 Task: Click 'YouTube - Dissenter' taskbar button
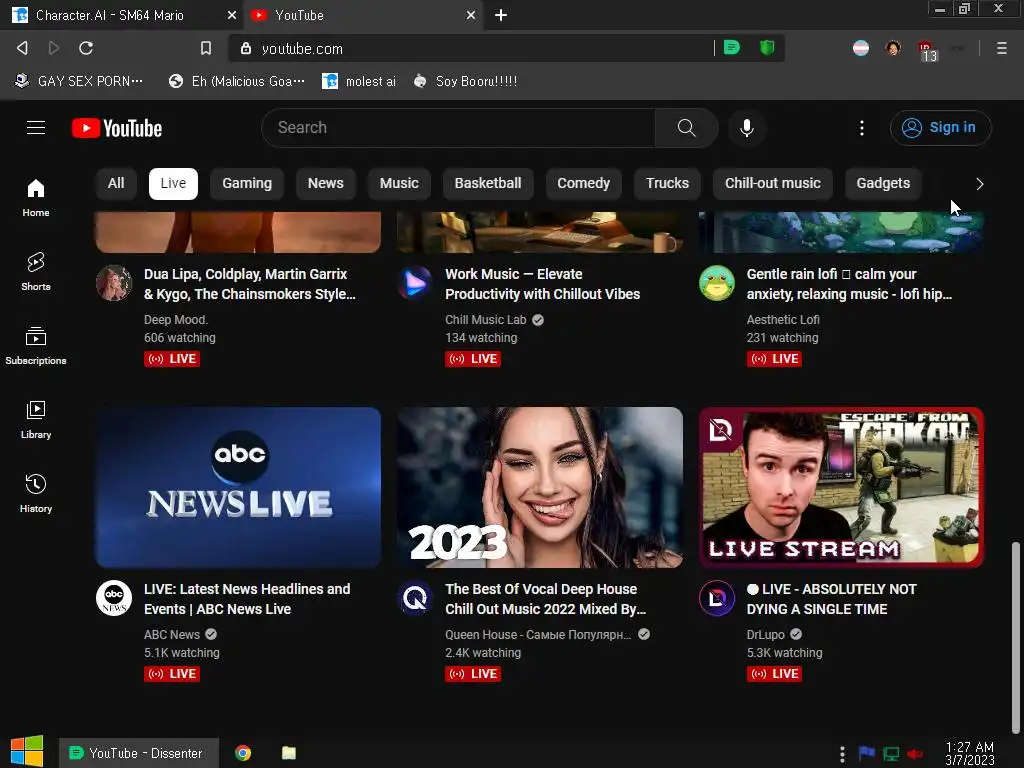pos(138,753)
